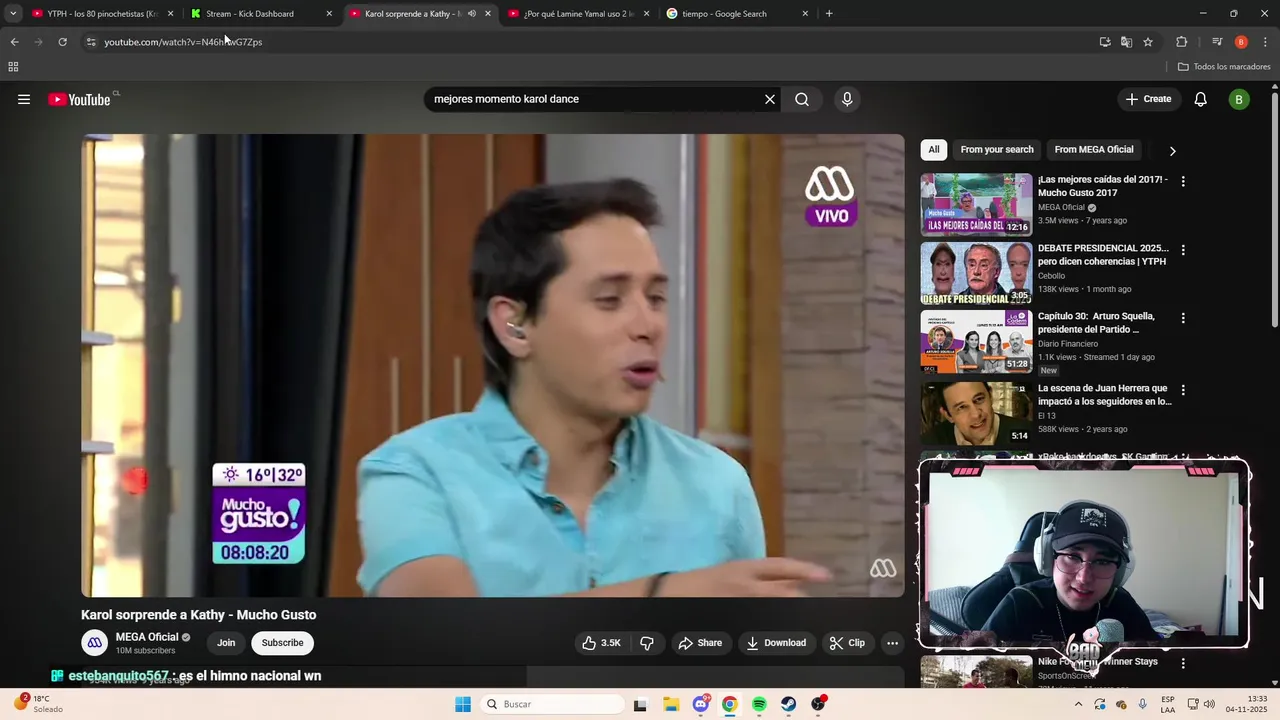Open a new browser tab
The width and height of the screenshot is (1280, 720).
[829, 14]
